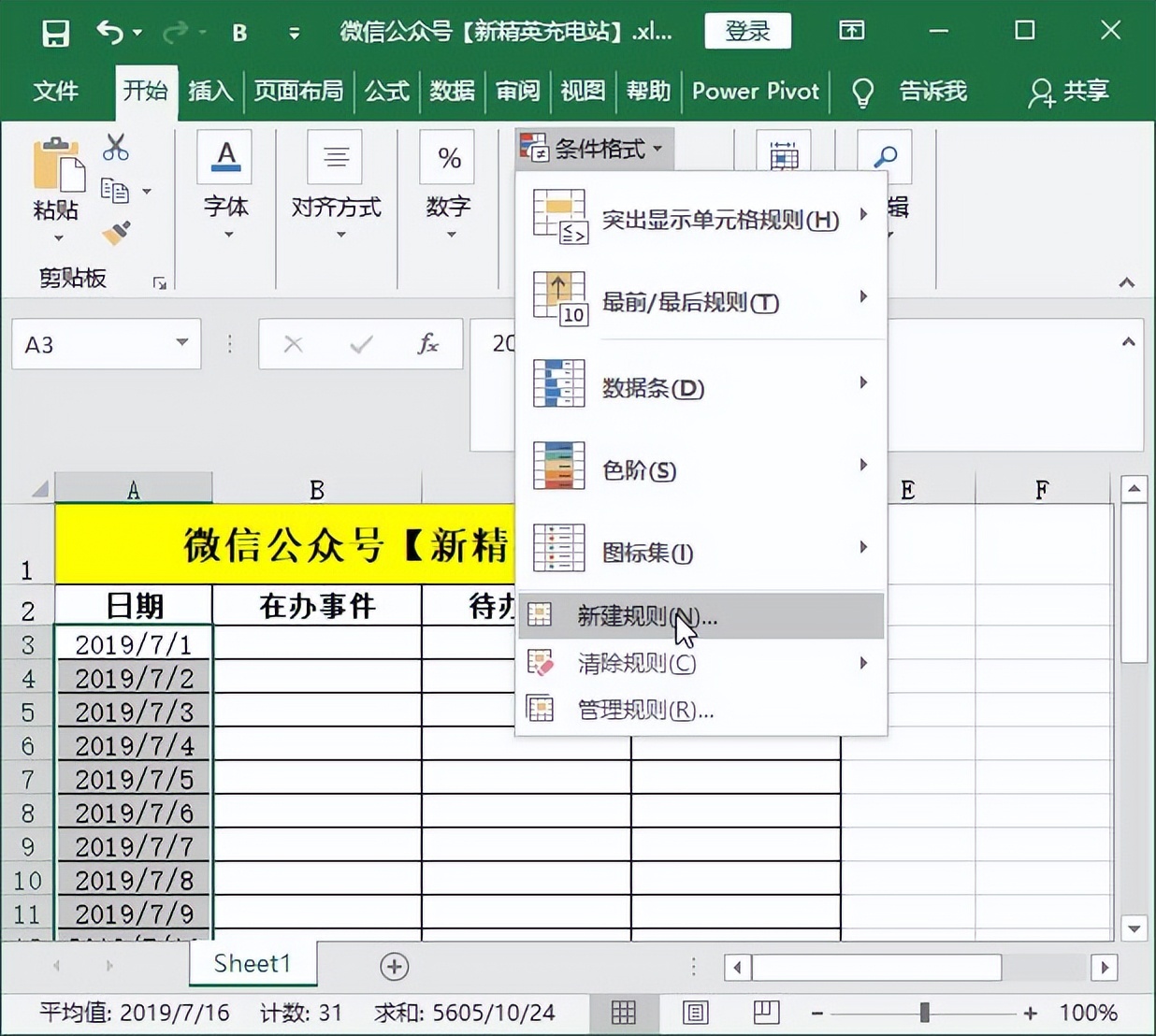1156x1036 pixels.
Task: Click the Bold B quick access icon
Action: coord(239,34)
